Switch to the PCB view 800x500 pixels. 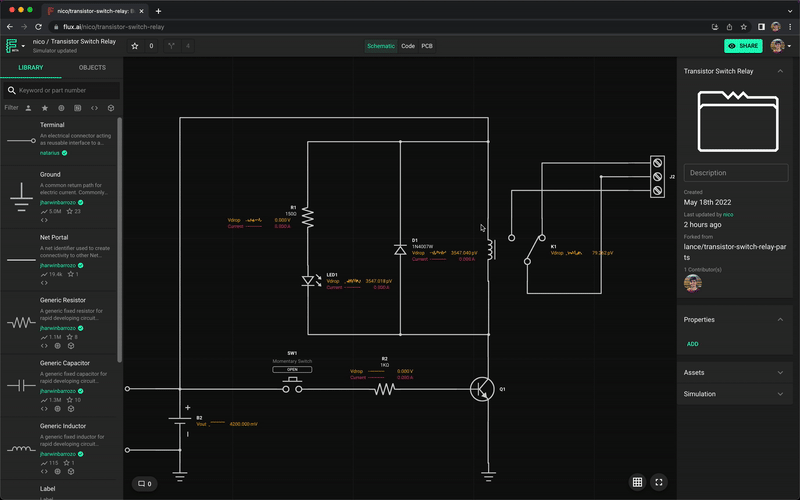tap(427, 46)
